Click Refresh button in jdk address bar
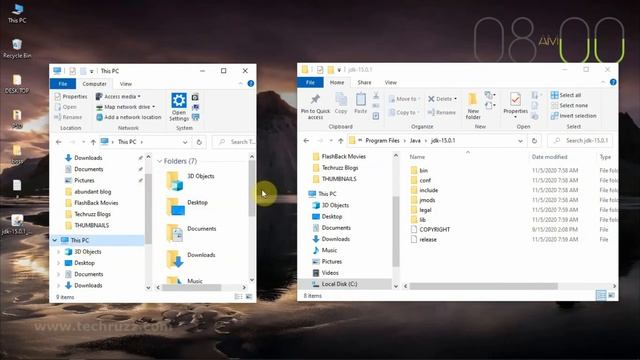 point(534,141)
